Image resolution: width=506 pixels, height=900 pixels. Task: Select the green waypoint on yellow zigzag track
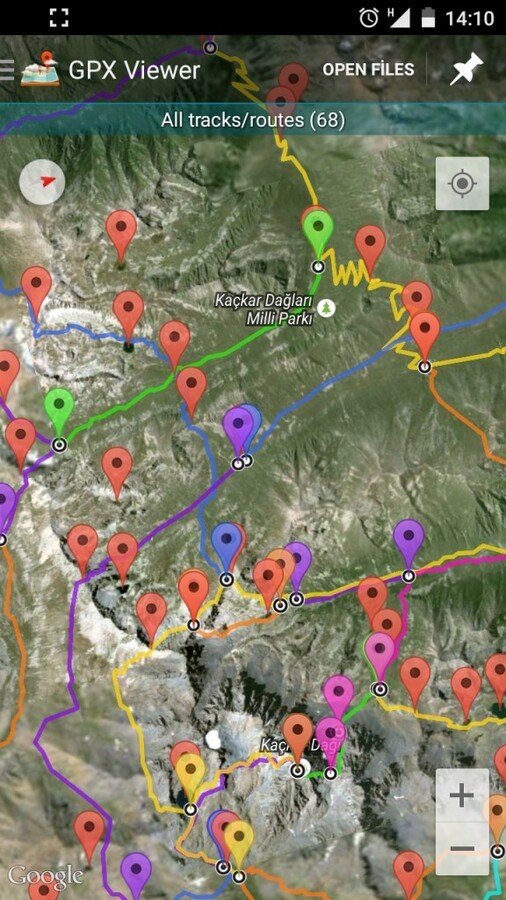pyautogui.click(x=318, y=234)
